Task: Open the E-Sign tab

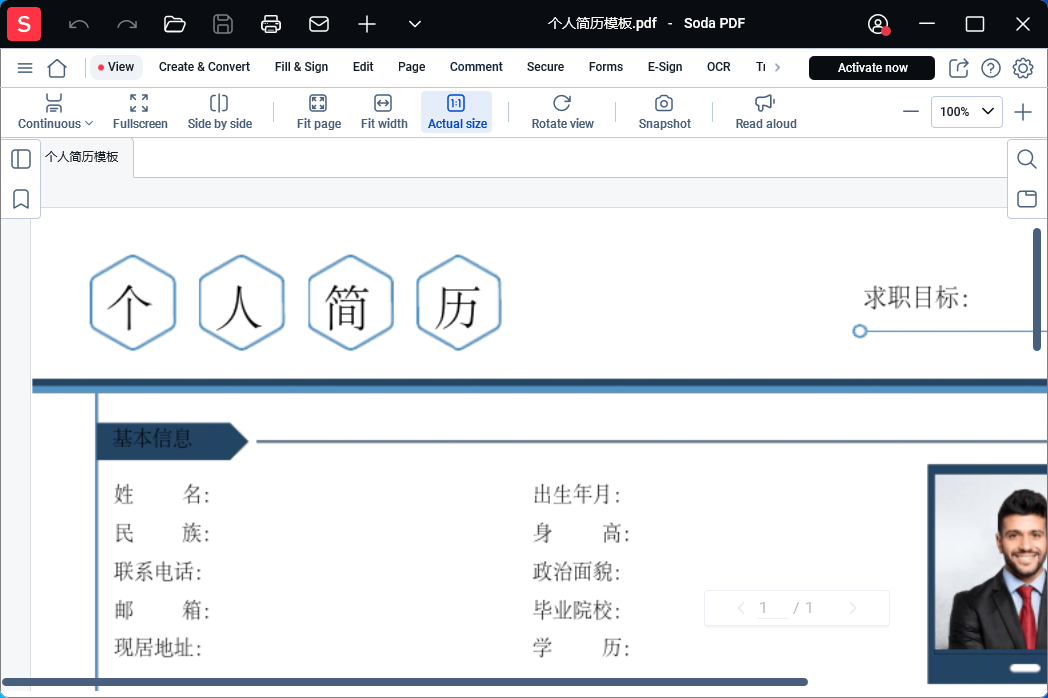Action: point(665,67)
